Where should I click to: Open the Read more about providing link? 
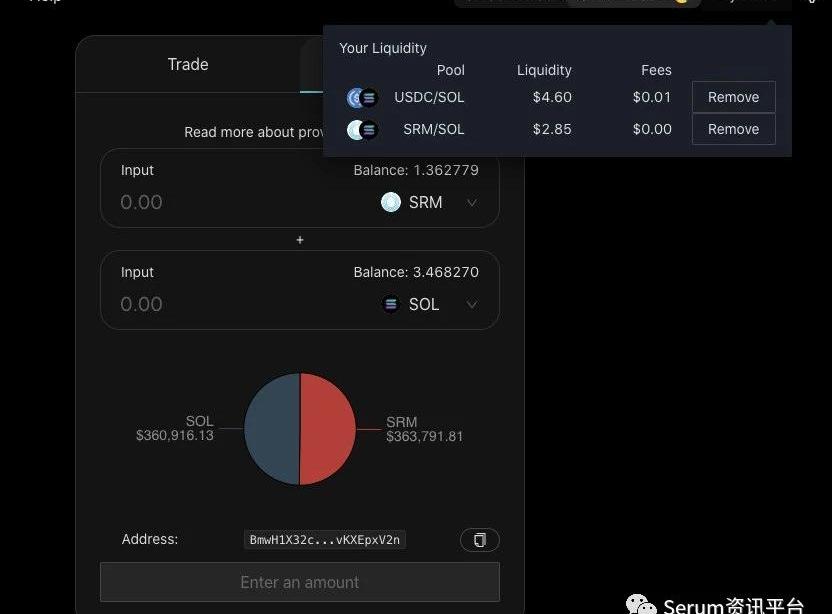click(x=254, y=132)
